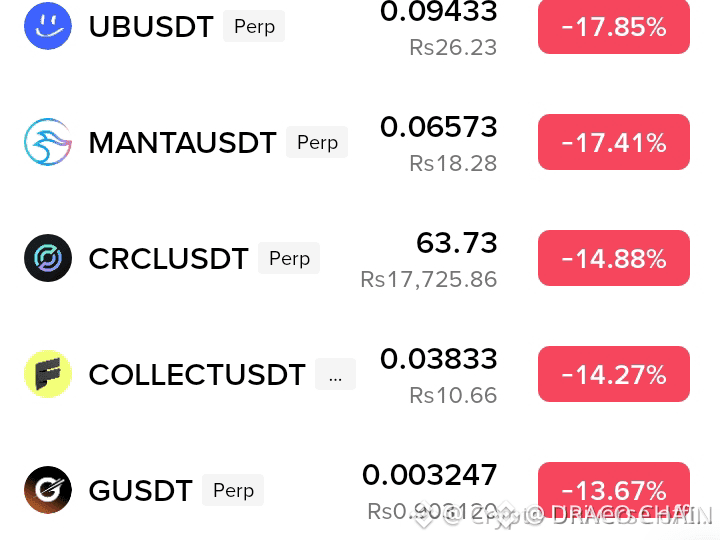Open the CRCLUSDT price 63.73
Viewport: 720px width, 540px height.
click(456, 243)
